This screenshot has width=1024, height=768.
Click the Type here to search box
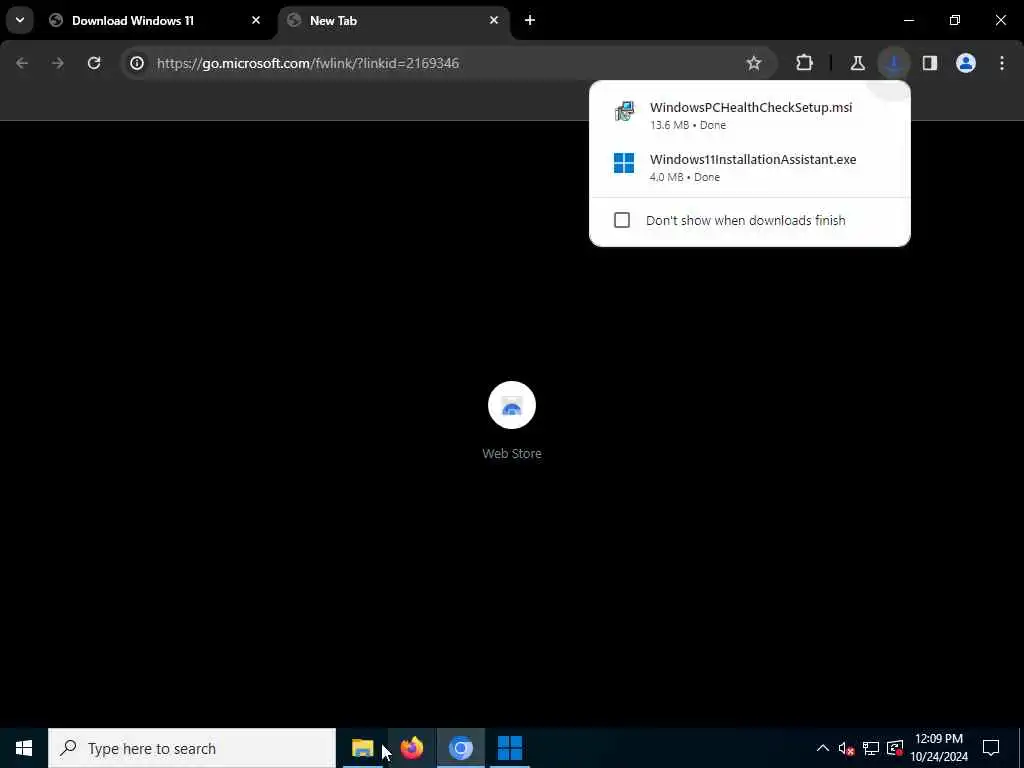pyautogui.click(x=192, y=748)
